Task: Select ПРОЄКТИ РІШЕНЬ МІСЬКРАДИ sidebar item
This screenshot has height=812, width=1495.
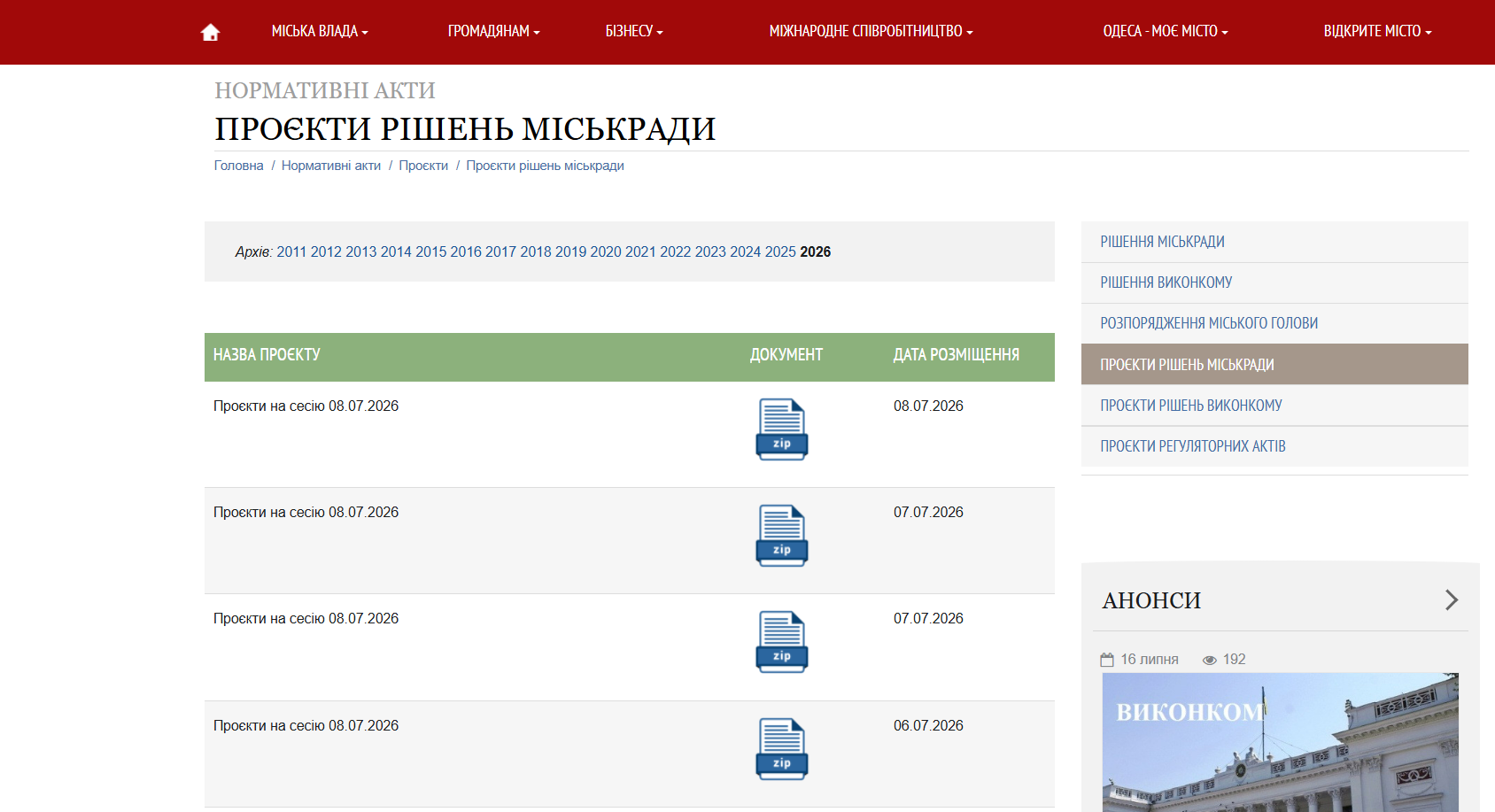Action: tap(1274, 364)
